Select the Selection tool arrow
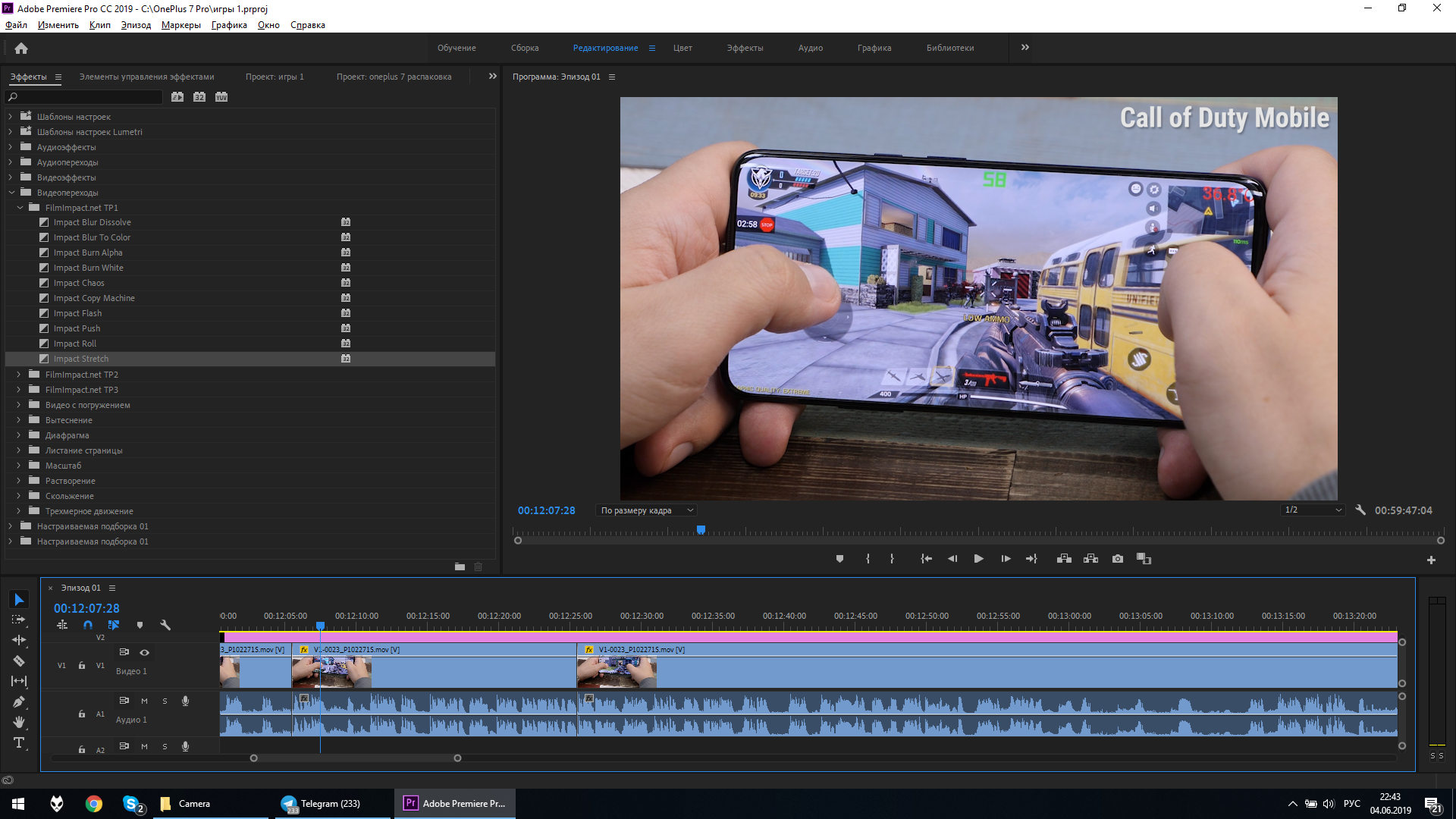This screenshot has height=819, width=1456. click(x=19, y=600)
